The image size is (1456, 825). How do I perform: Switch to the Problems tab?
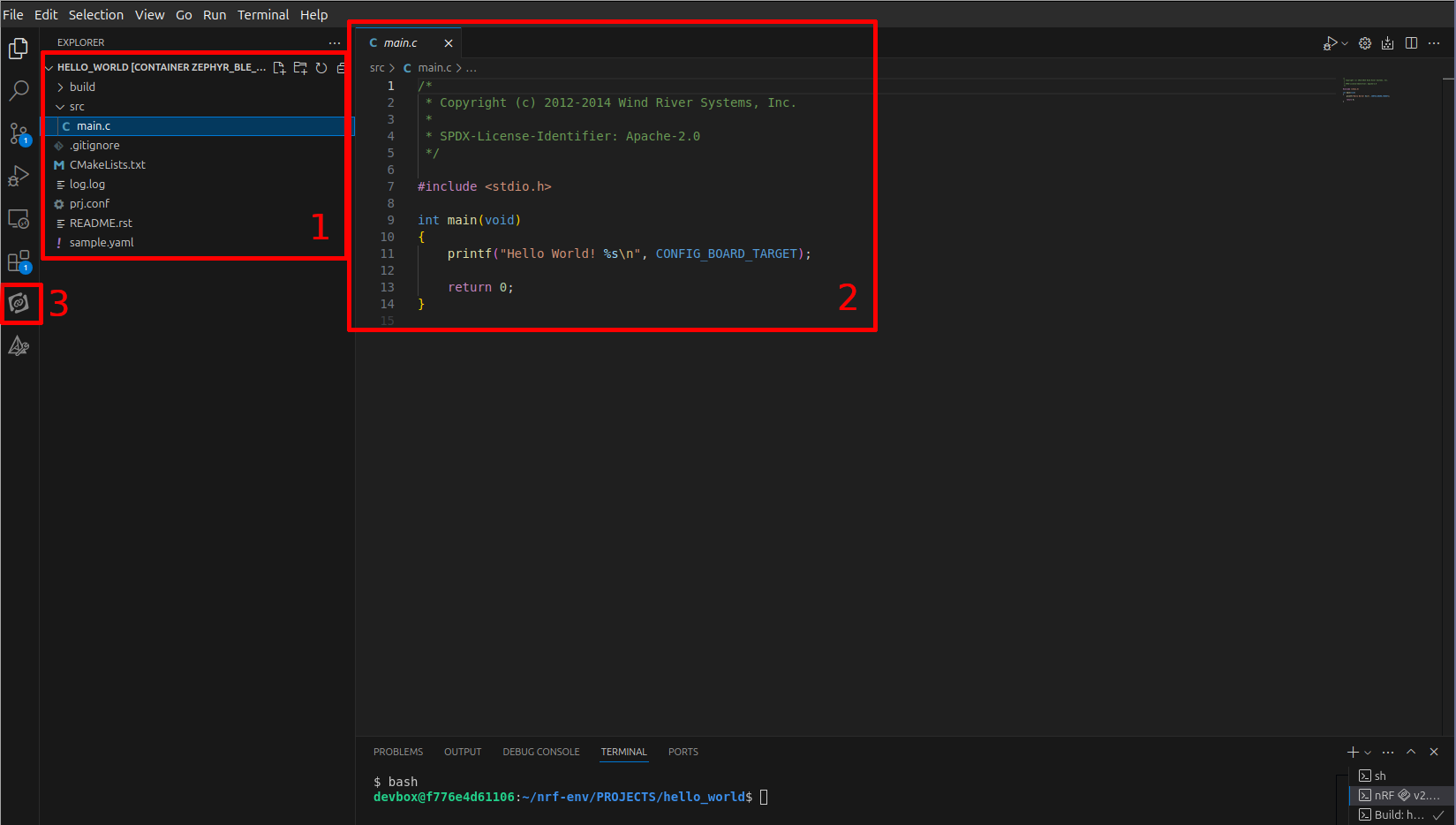(398, 752)
